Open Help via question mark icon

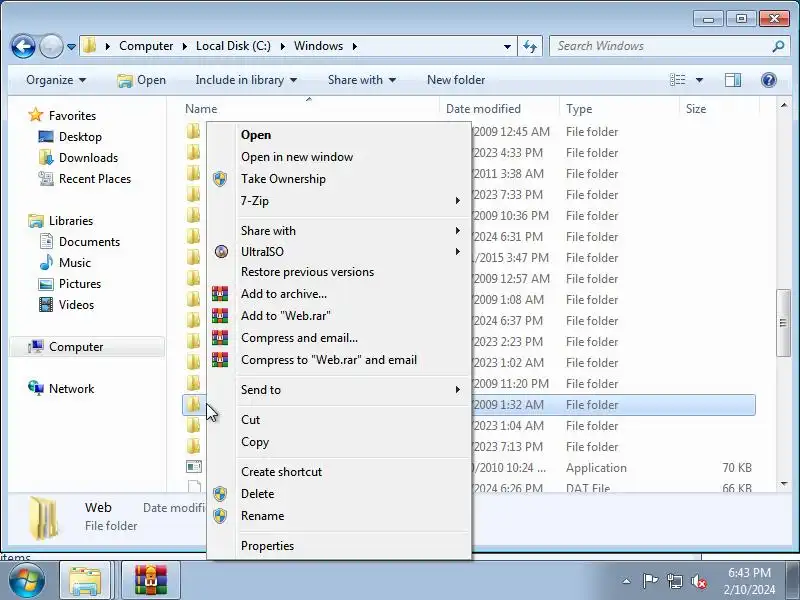pos(768,80)
